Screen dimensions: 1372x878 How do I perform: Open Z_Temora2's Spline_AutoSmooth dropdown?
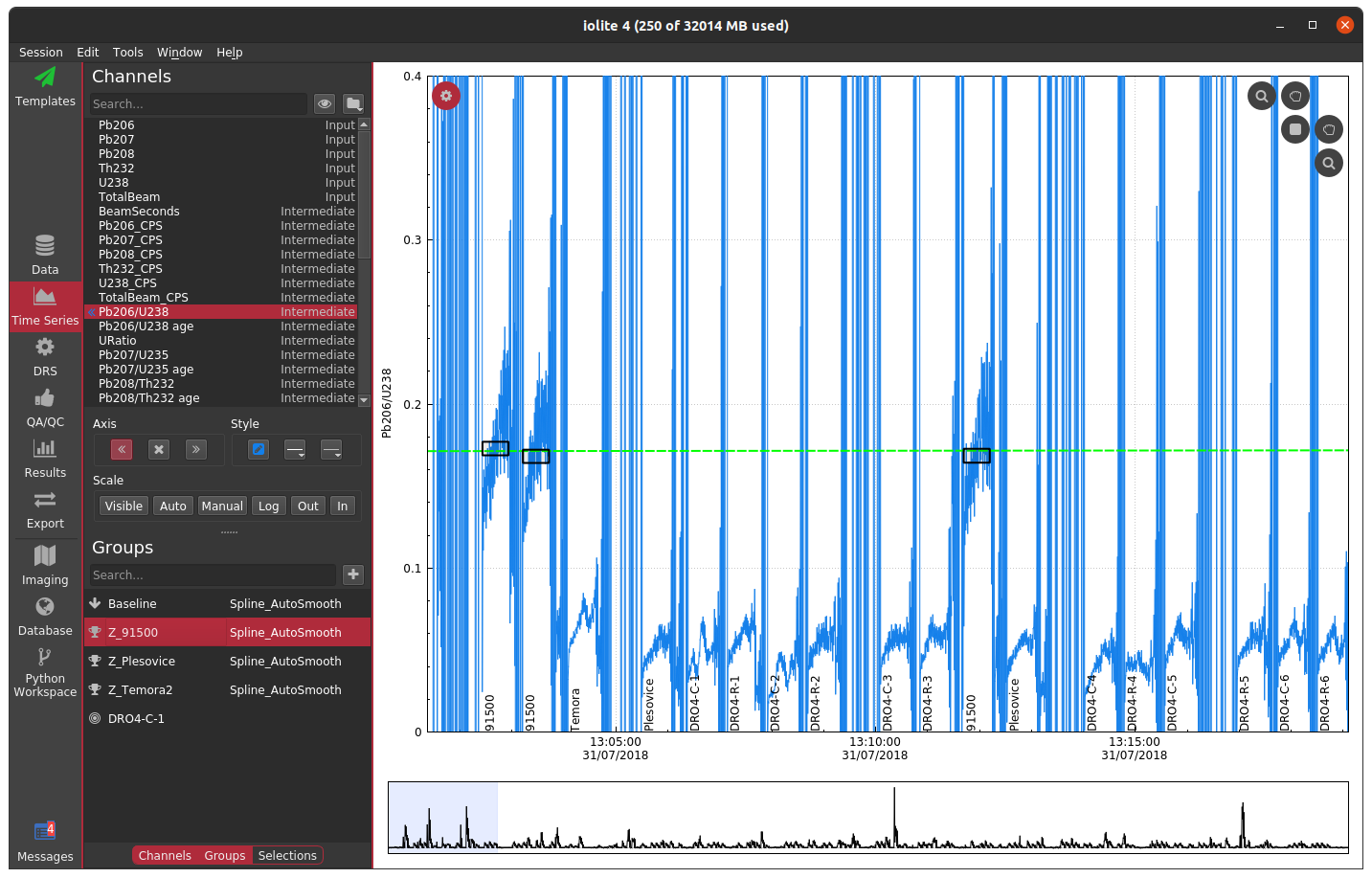[298, 689]
